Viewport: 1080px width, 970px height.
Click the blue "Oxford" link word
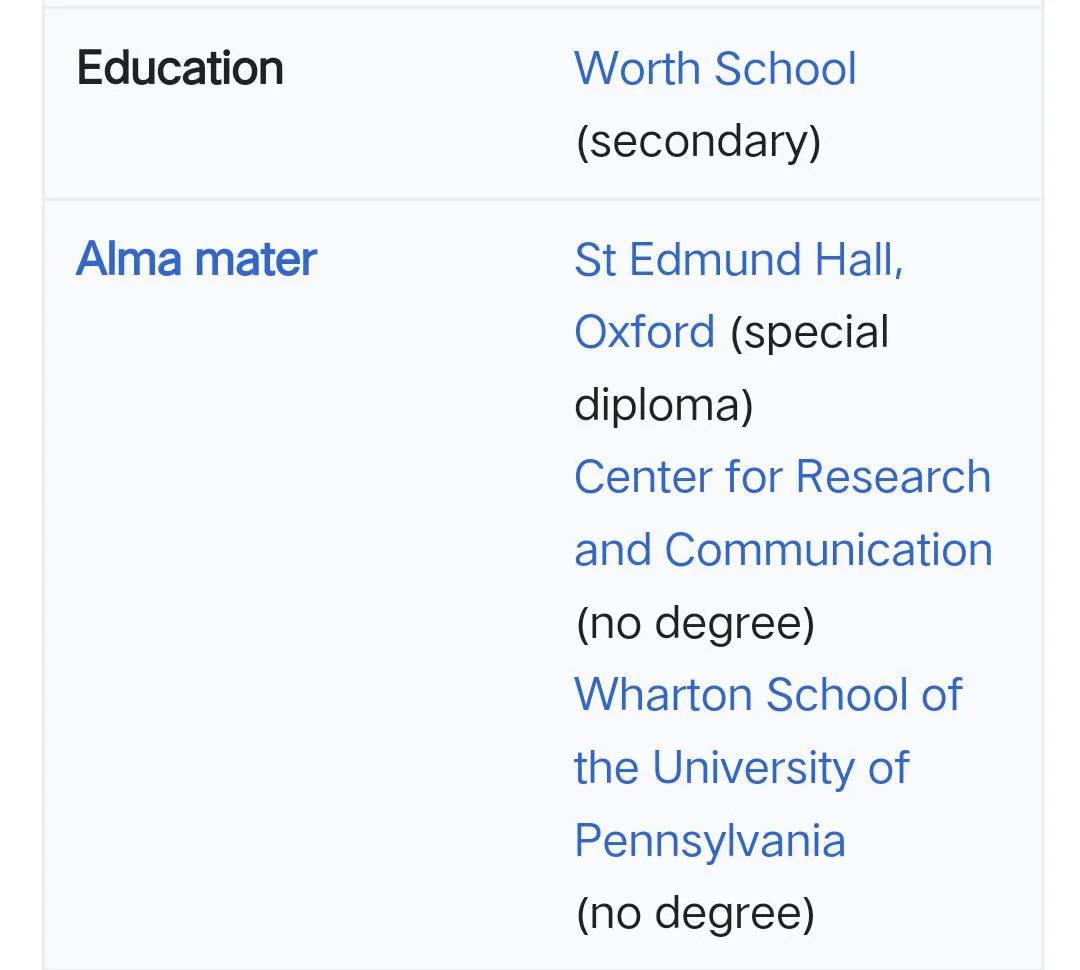point(645,332)
